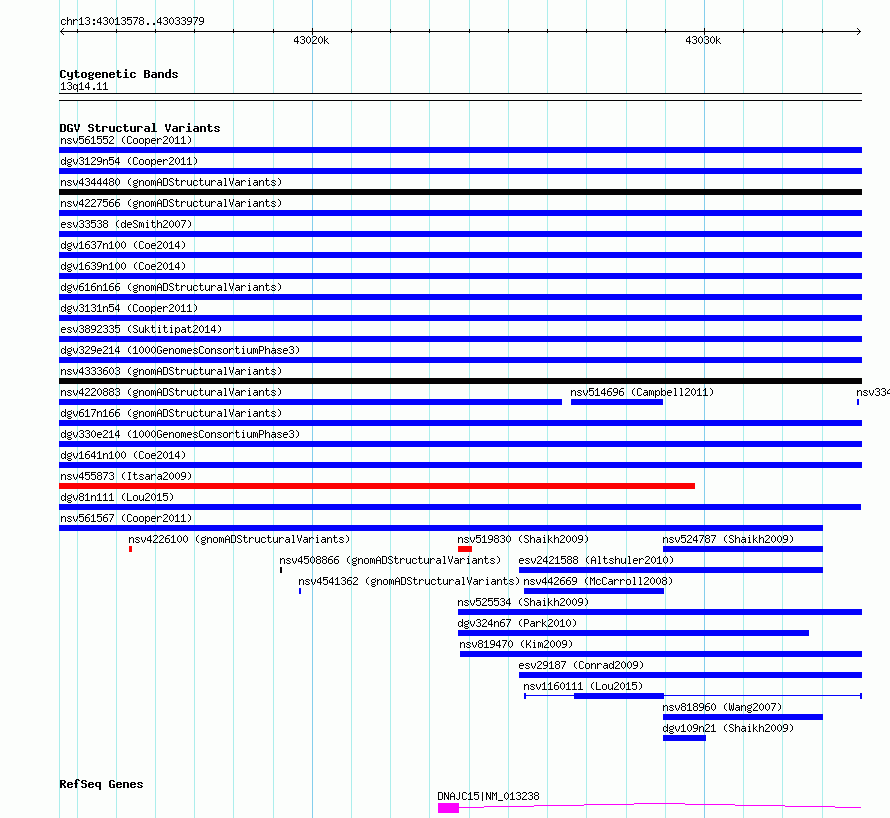
Task: Select the short blue dgv109n21 bar
Action: [x=685, y=738]
